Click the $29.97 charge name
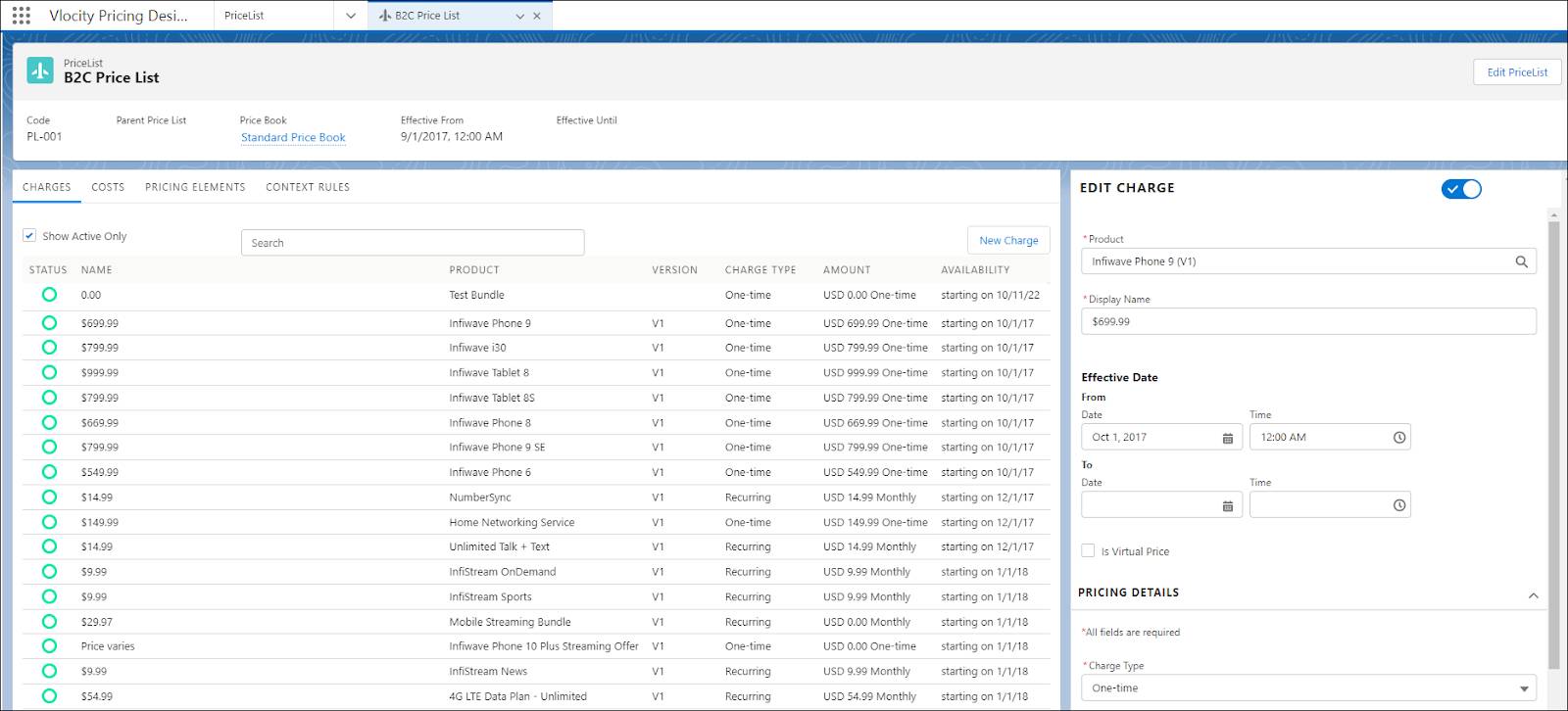 pos(97,622)
